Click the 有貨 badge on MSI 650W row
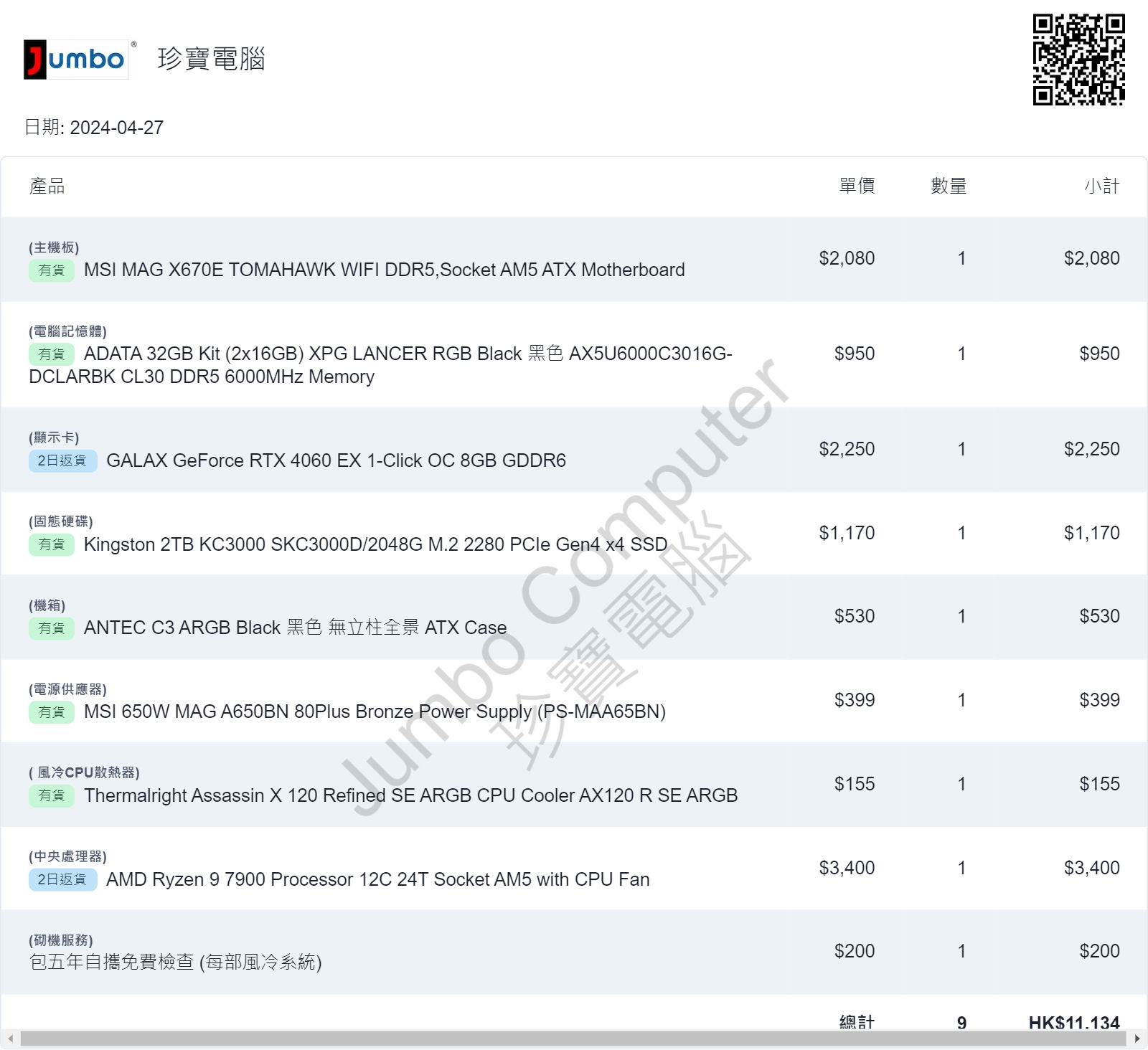This screenshot has height=1050, width=1148. pyautogui.click(x=52, y=712)
